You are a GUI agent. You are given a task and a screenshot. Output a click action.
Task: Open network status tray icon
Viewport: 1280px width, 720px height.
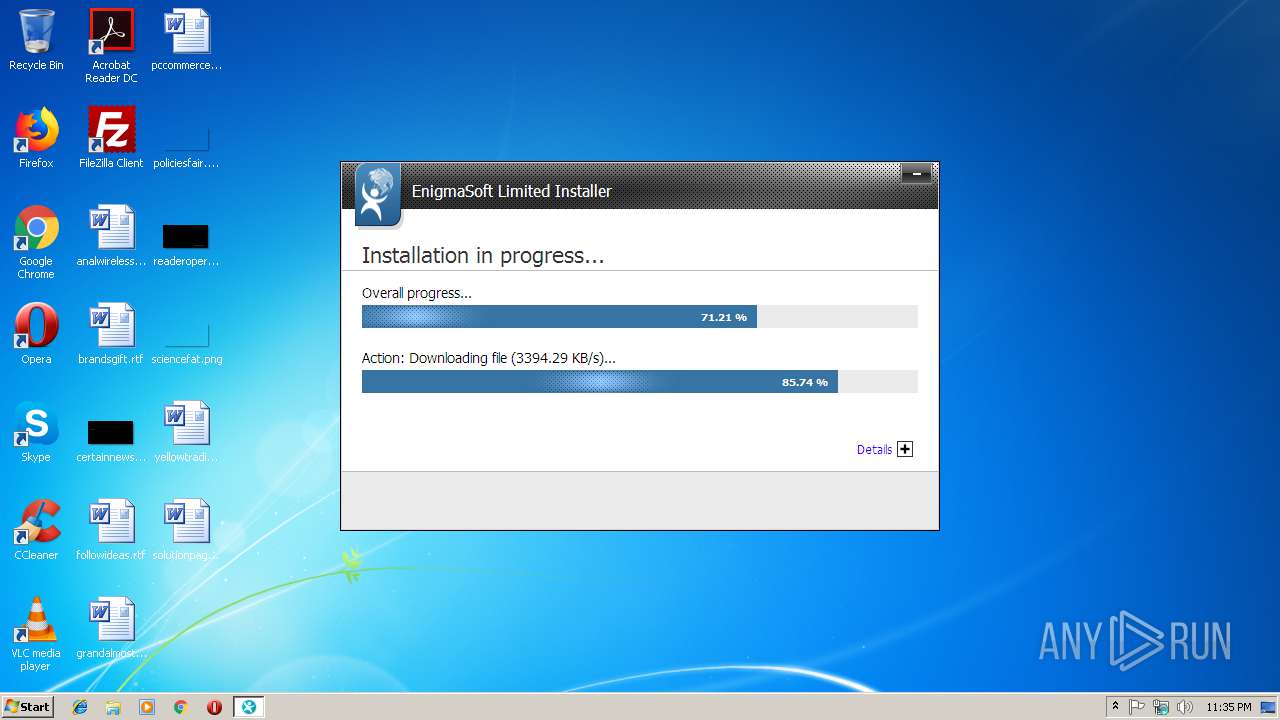[x=1161, y=707]
